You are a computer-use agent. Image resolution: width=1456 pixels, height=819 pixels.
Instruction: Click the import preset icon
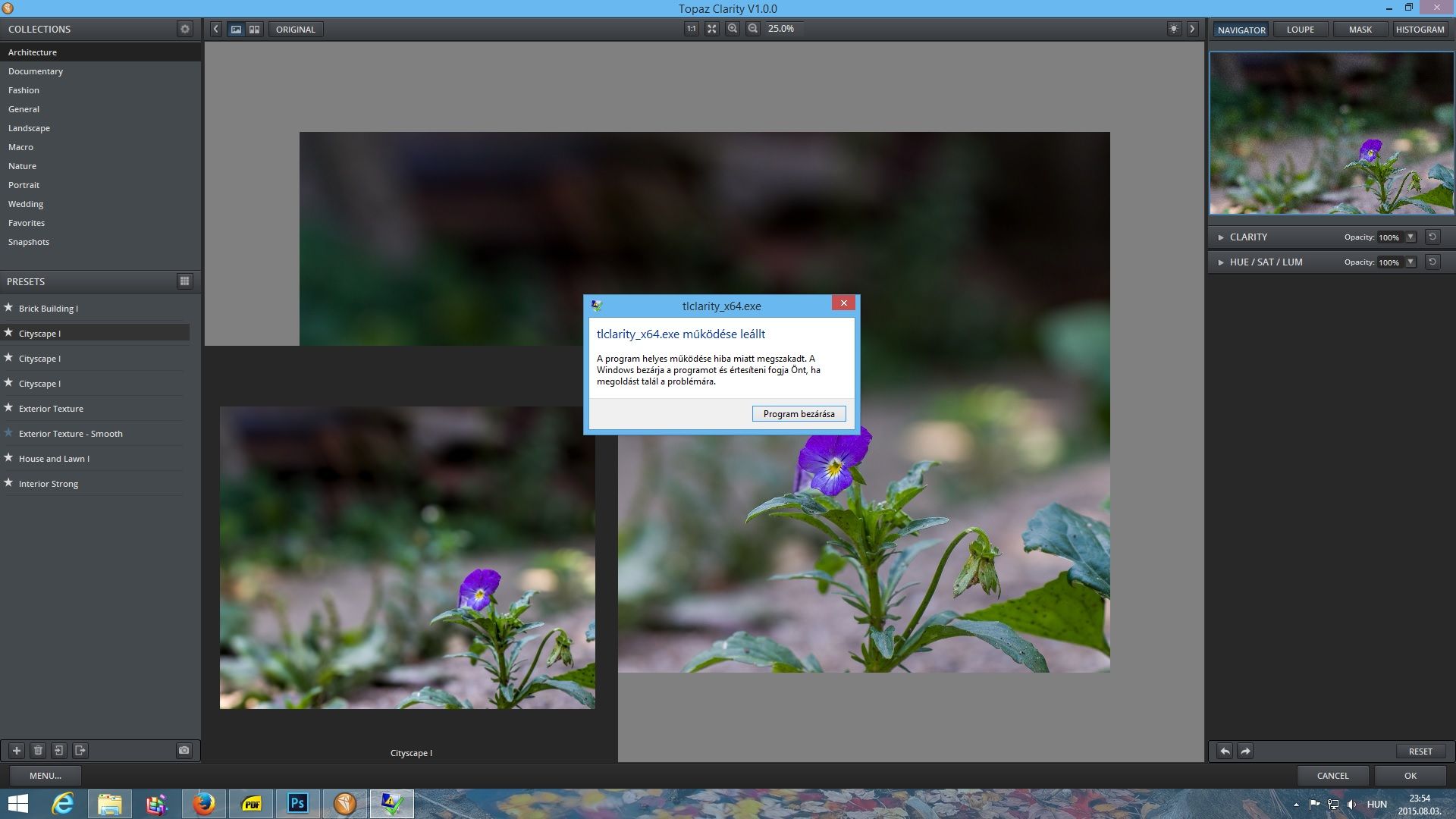[59, 751]
